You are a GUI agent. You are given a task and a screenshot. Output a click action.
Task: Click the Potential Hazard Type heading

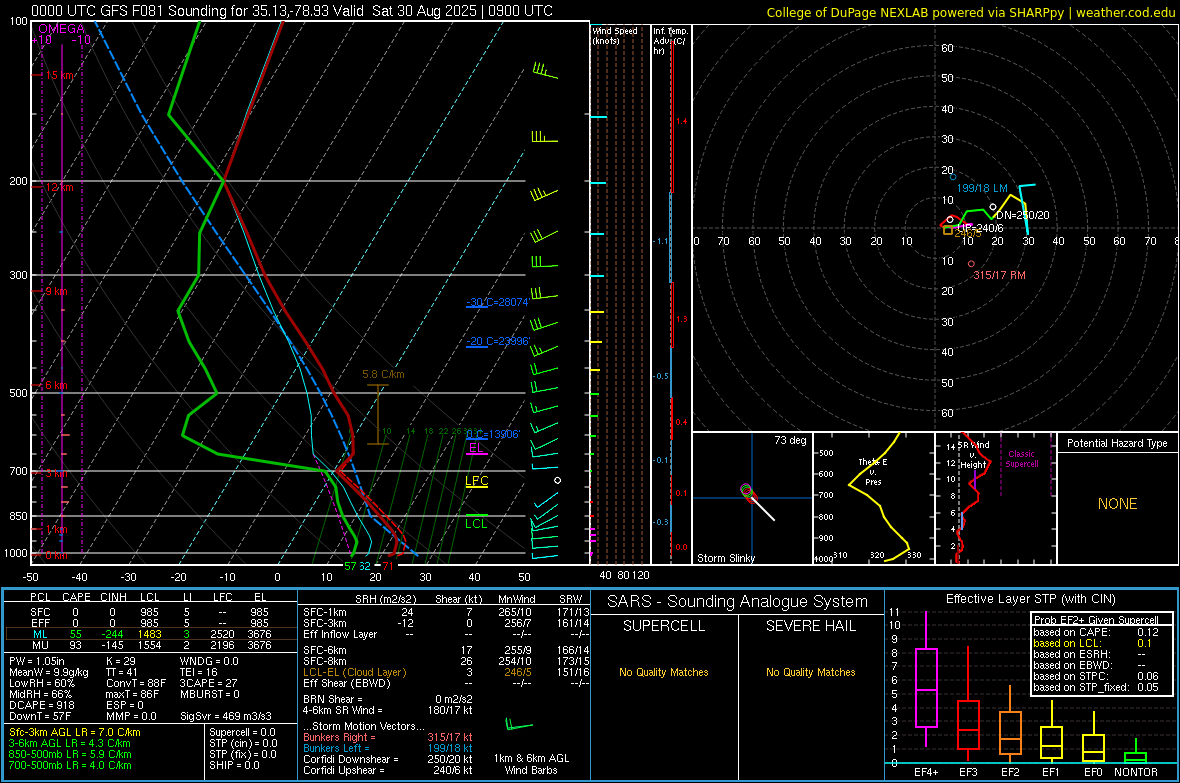(1117, 443)
